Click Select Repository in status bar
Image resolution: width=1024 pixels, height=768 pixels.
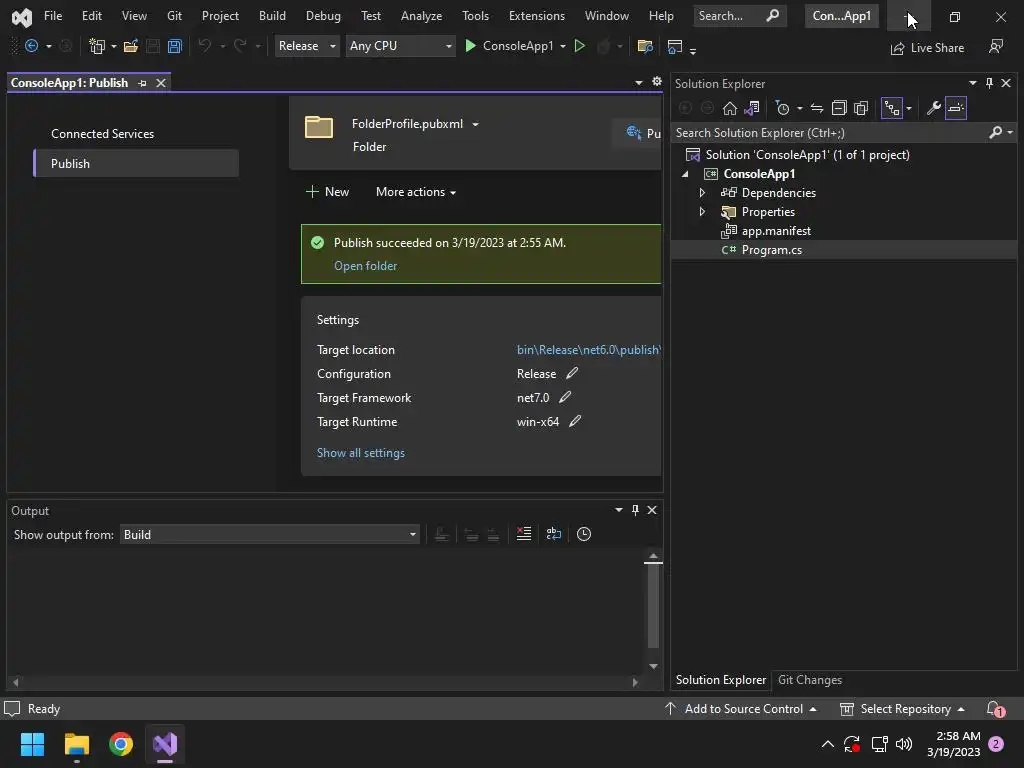coord(903,709)
